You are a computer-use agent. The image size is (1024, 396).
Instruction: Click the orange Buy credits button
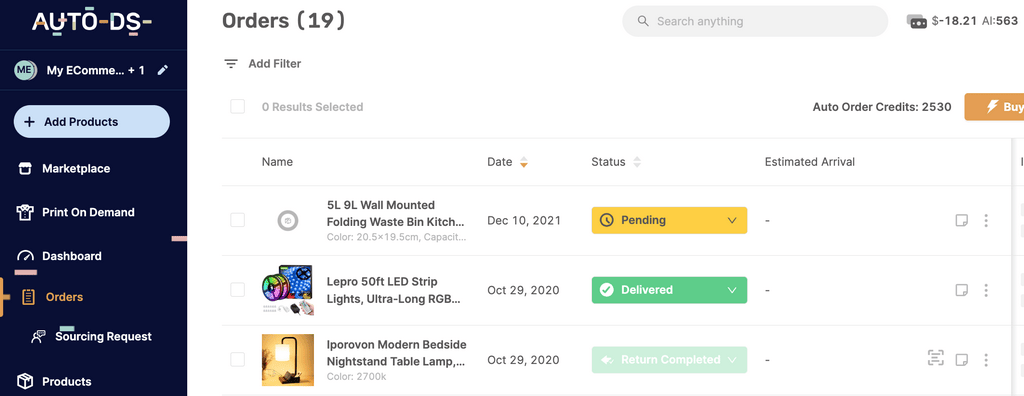point(995,107)
